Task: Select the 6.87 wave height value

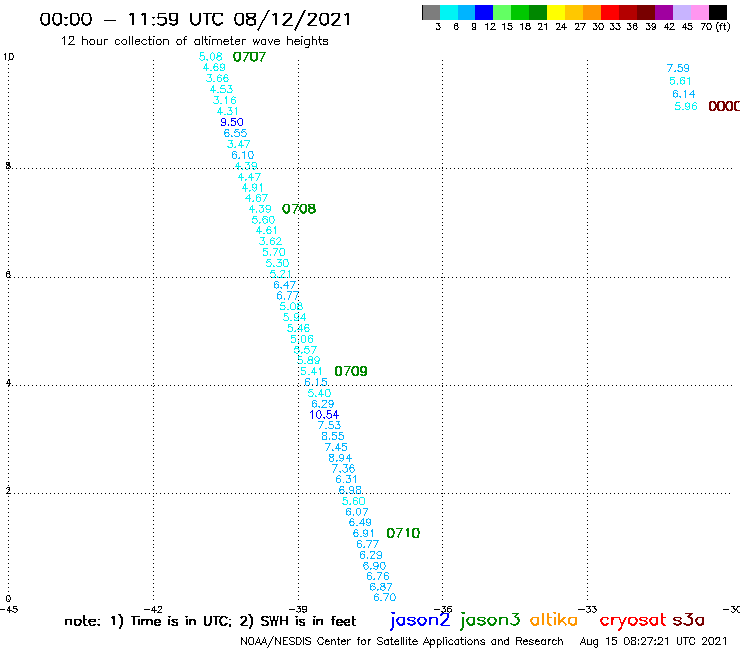Action: [381, 587]
